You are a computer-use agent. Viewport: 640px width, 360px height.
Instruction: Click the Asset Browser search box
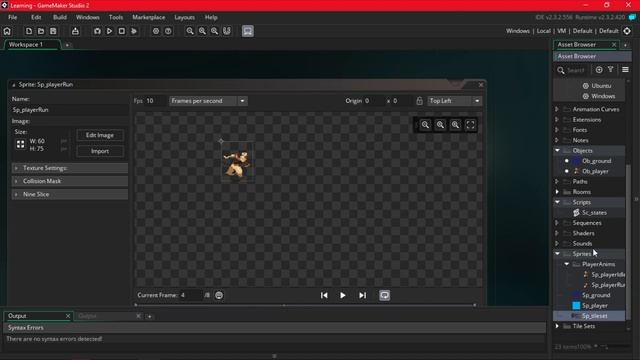(576, 70)
